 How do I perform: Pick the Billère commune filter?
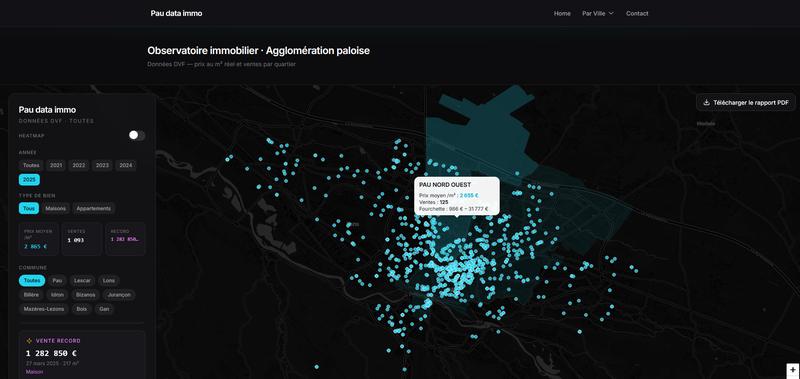pos(32,295)
